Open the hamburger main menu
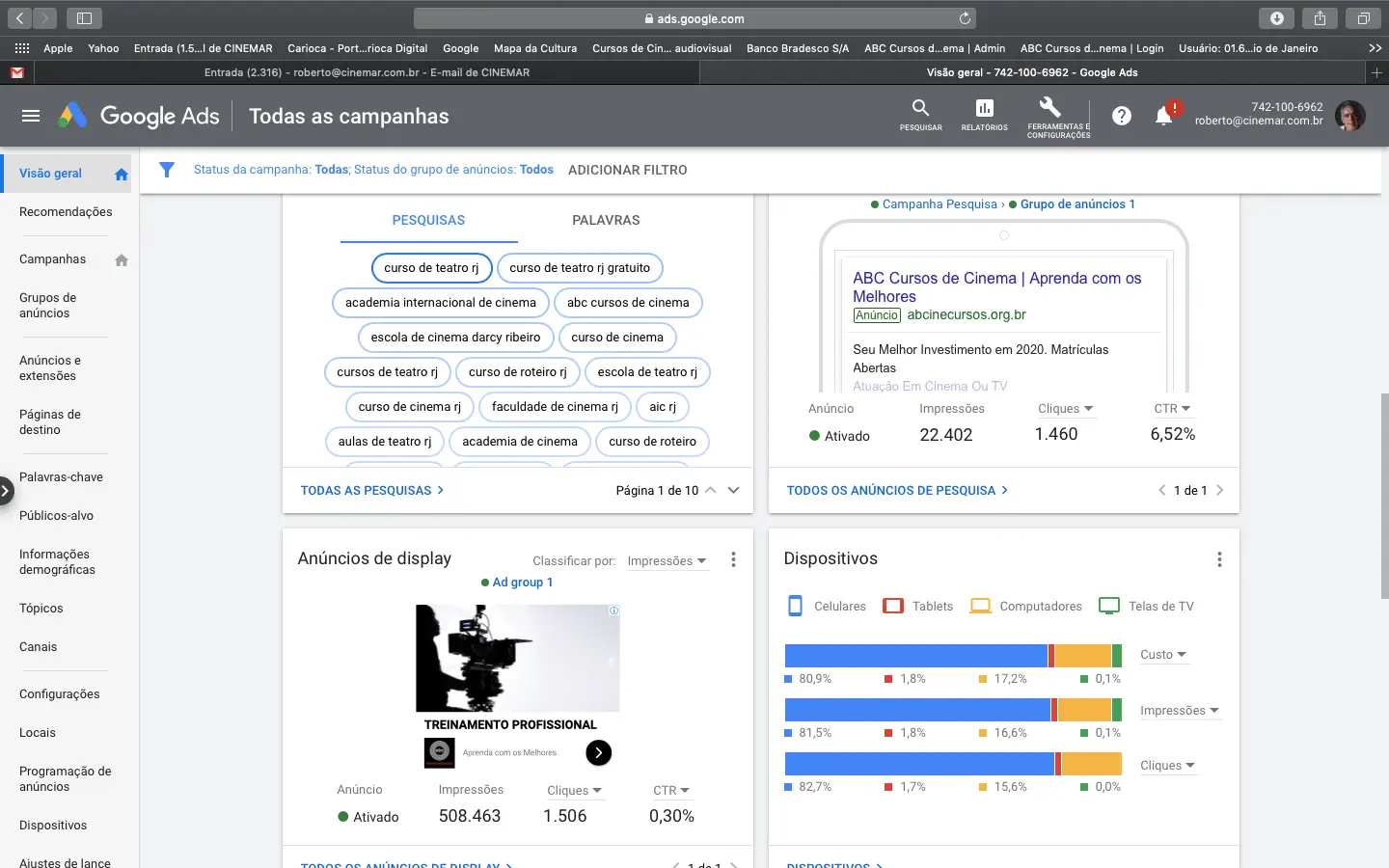This screenshot has width=1389, height=868. 31,116
